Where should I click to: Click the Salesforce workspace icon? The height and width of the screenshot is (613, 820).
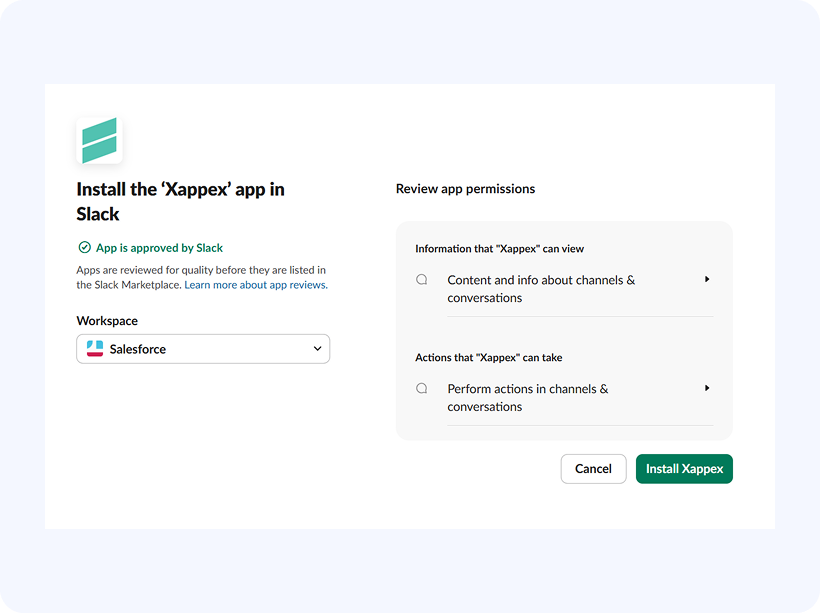tap(95, 349)
